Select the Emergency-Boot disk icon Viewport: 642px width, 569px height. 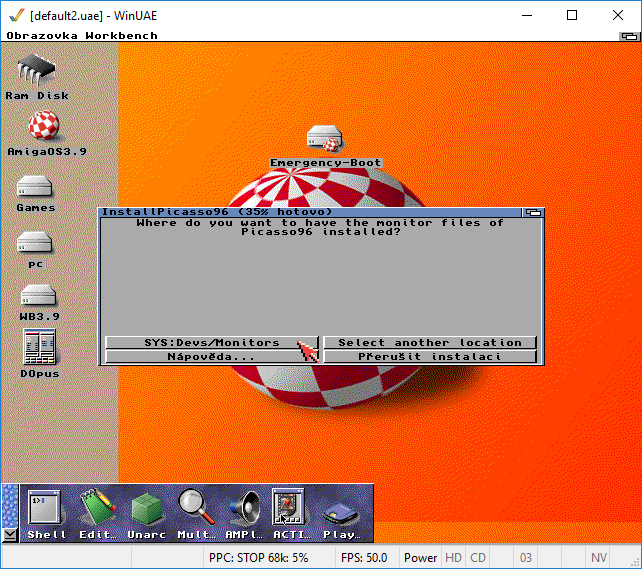326,139
